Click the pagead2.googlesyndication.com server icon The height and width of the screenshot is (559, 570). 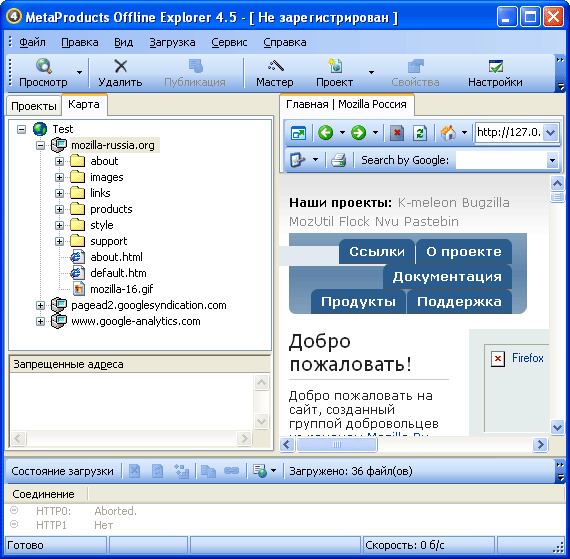tap(59, 305)
